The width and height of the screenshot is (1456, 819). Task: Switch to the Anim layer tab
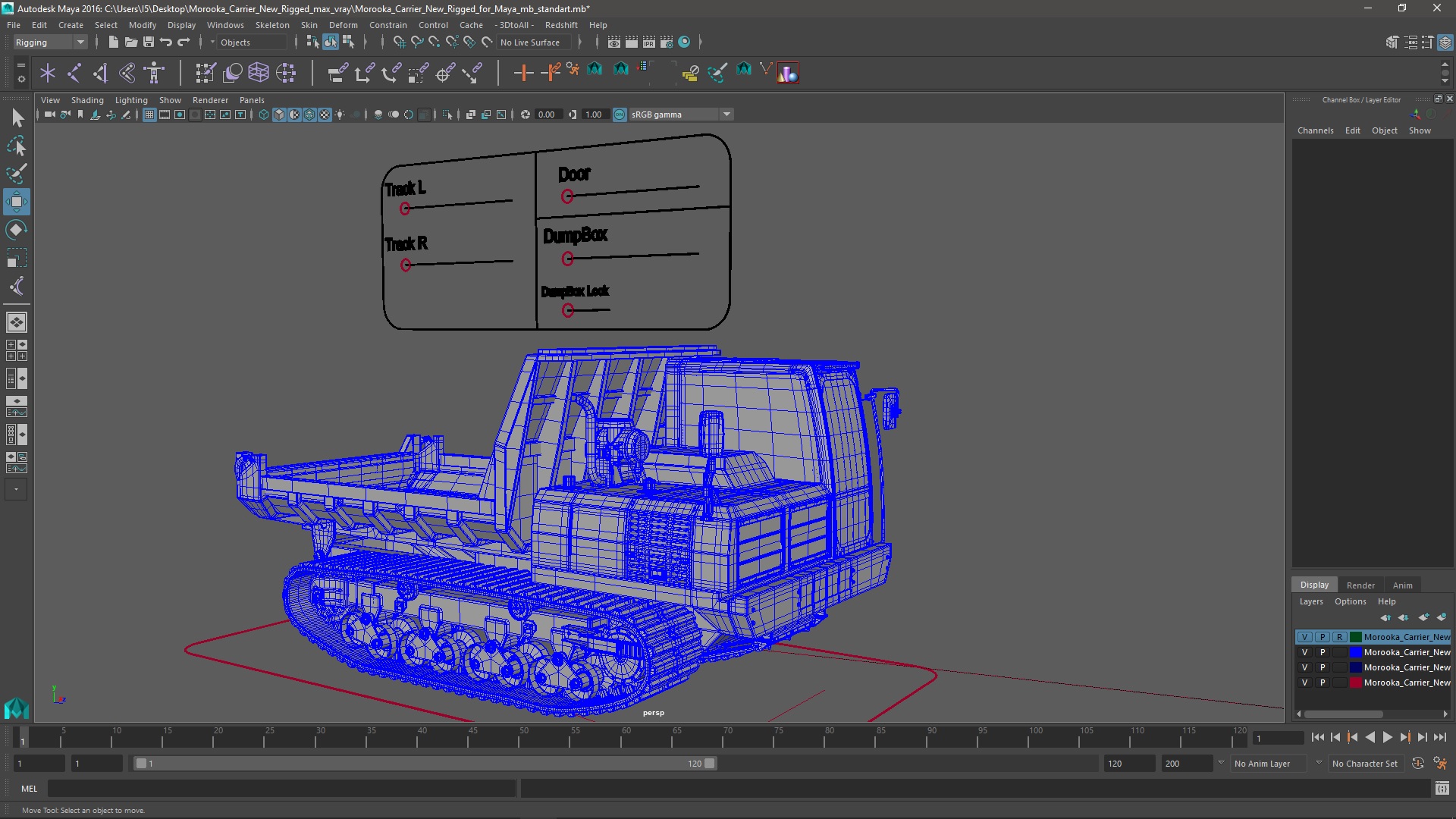click(x=1402, y=585)
